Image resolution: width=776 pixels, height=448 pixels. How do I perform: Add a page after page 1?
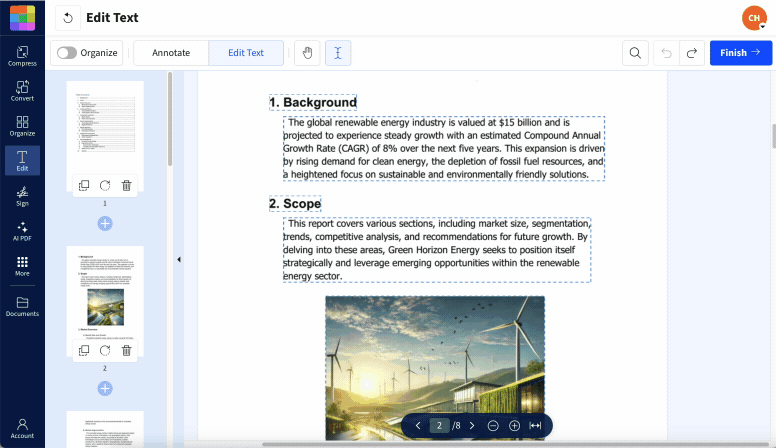[x=105, y=223]
